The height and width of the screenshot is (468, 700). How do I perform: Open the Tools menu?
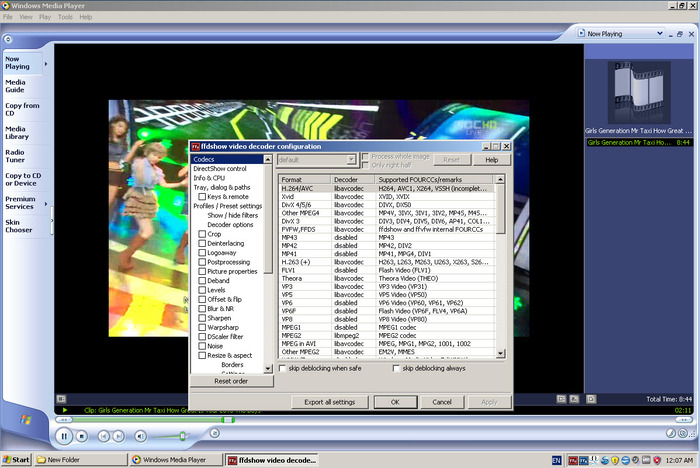point(65,17)
